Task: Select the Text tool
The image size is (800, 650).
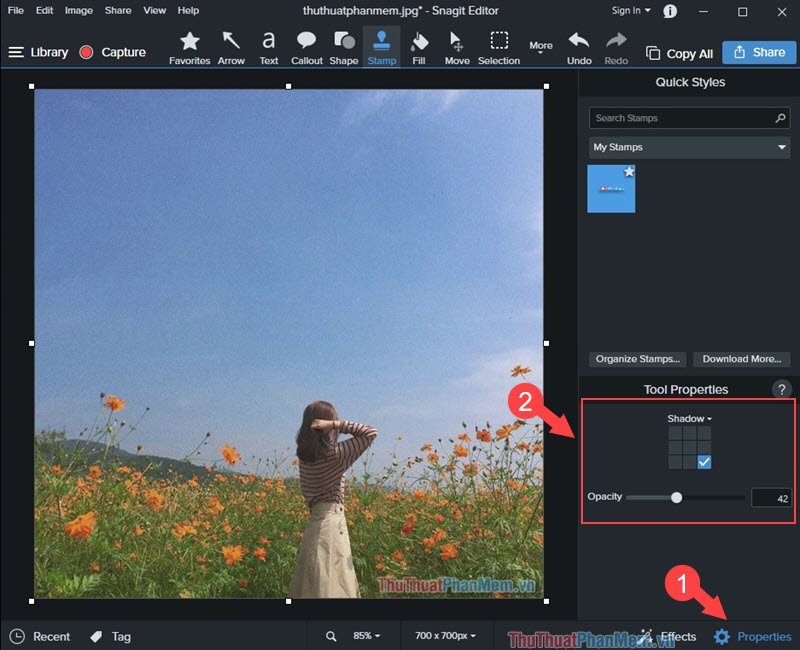Action: pyautogui.click(x=268, y=46)
